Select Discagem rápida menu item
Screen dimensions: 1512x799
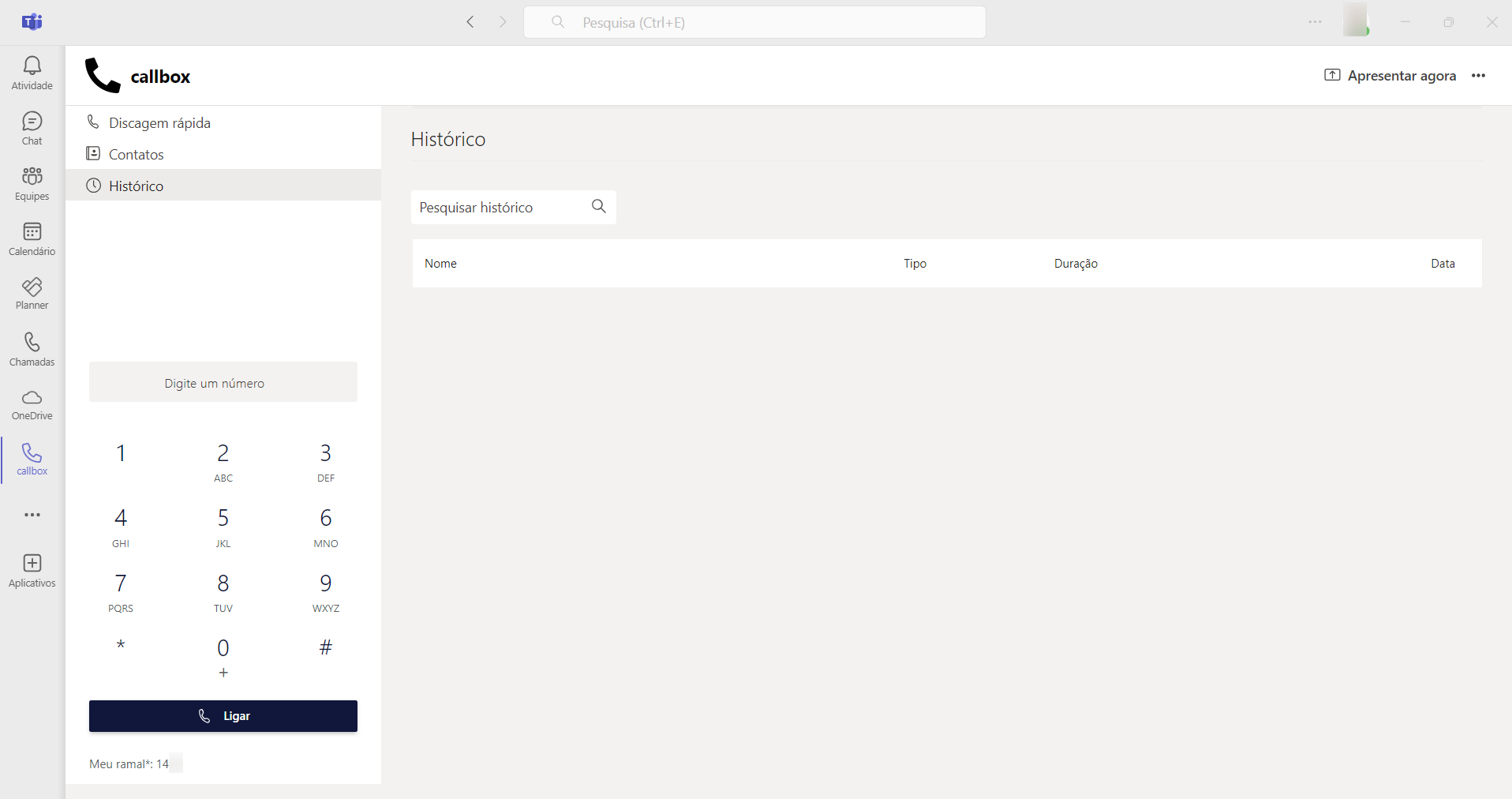click(x=159, y=122)
